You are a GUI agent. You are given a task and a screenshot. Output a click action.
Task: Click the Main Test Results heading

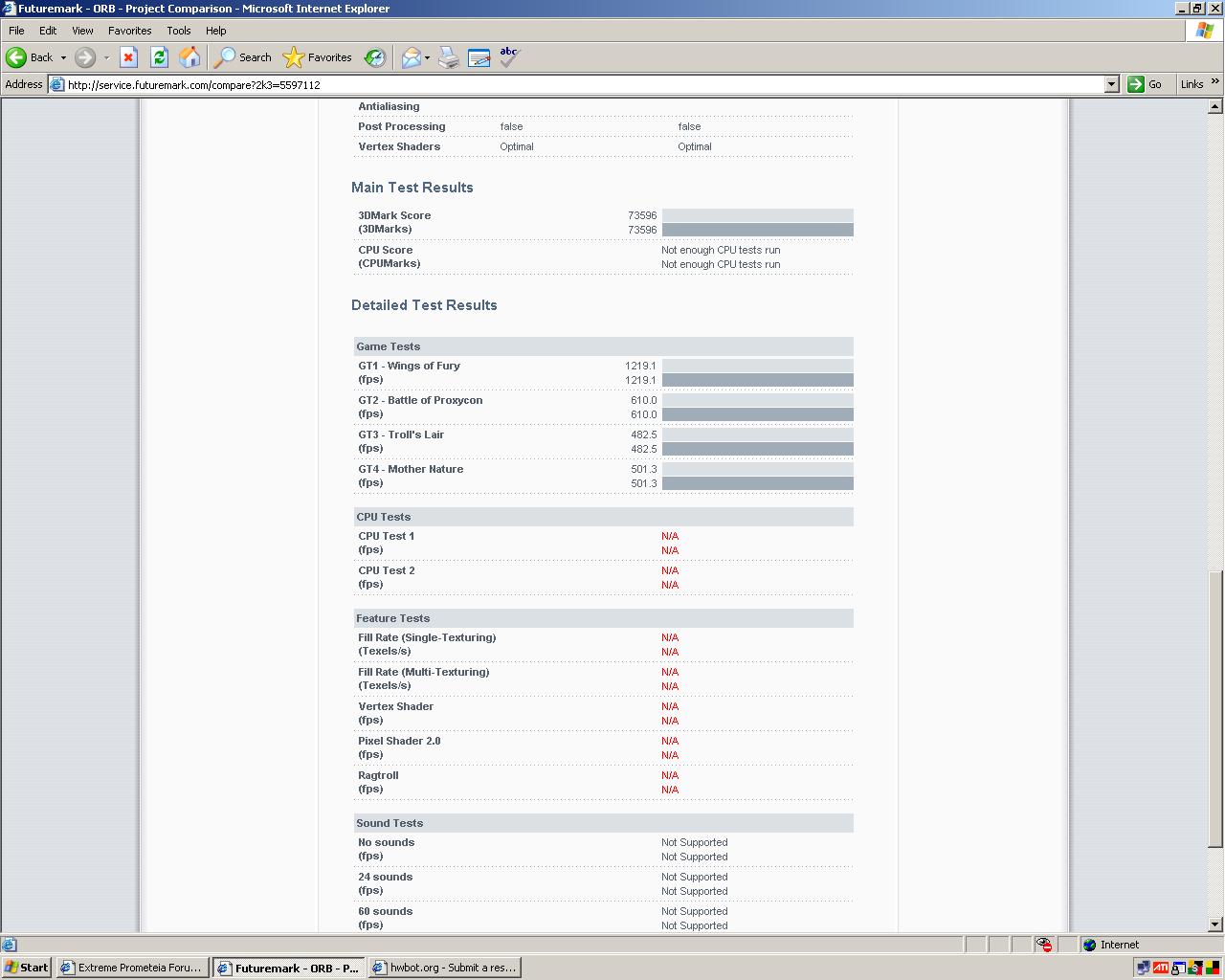(x=412, y=188)
